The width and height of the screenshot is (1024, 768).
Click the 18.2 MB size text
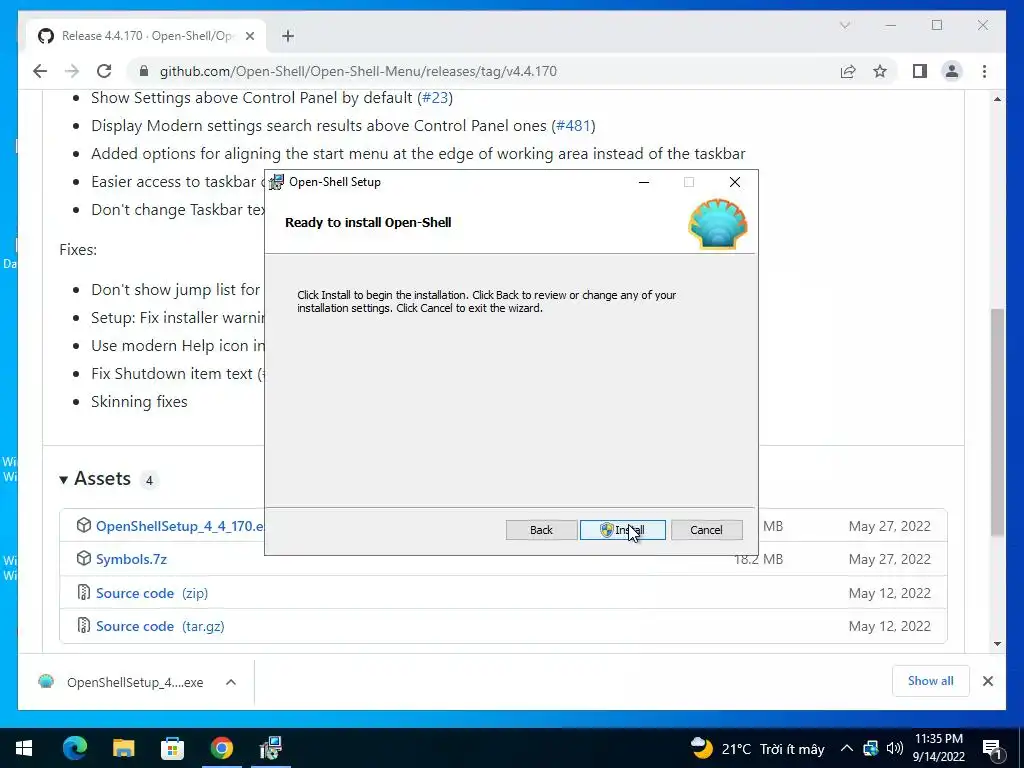758,559
